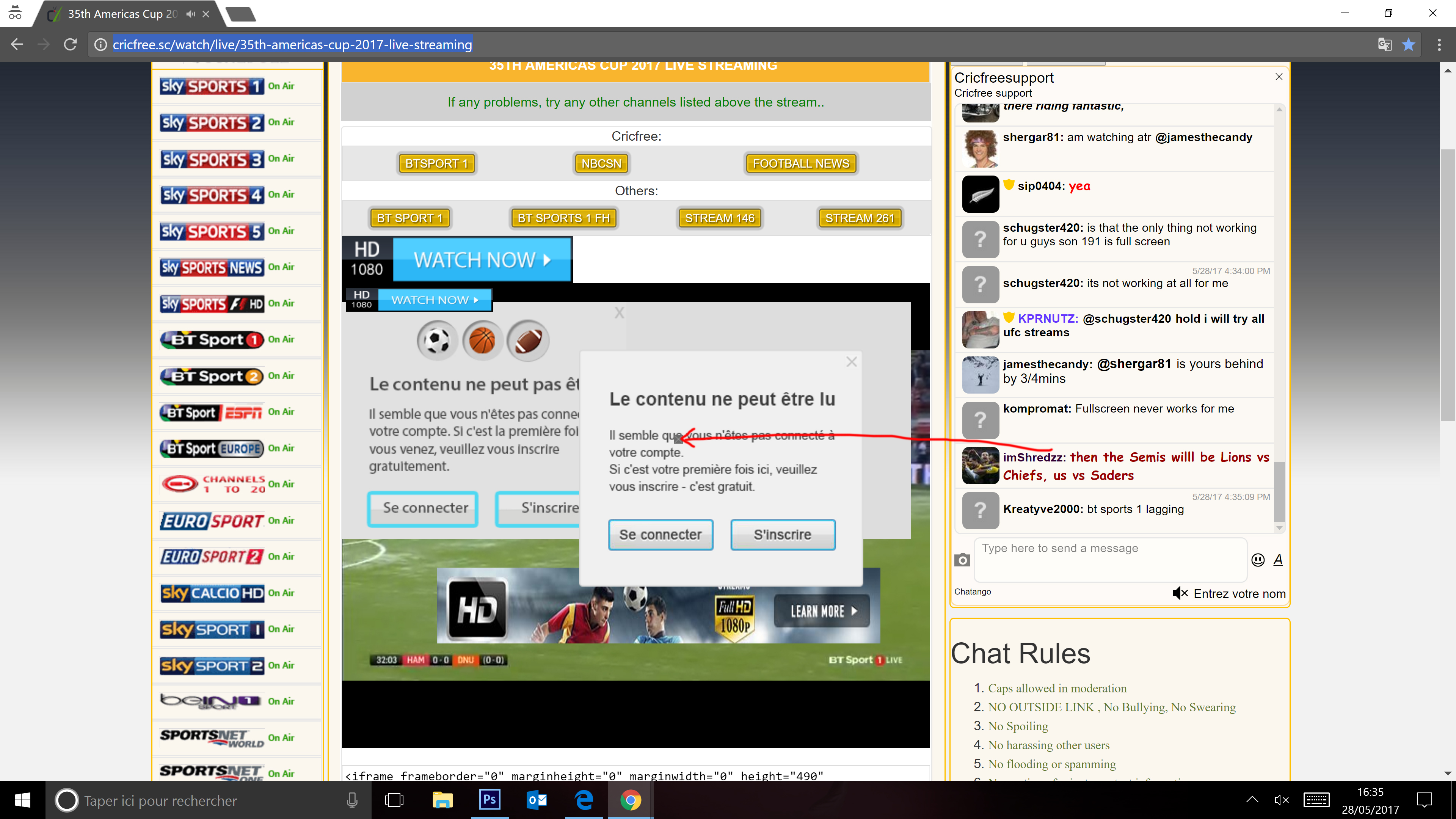Select the BT SPORTS 1 FH stream
The width and height of the screenshot is (1456, 819).
point(563,218)
